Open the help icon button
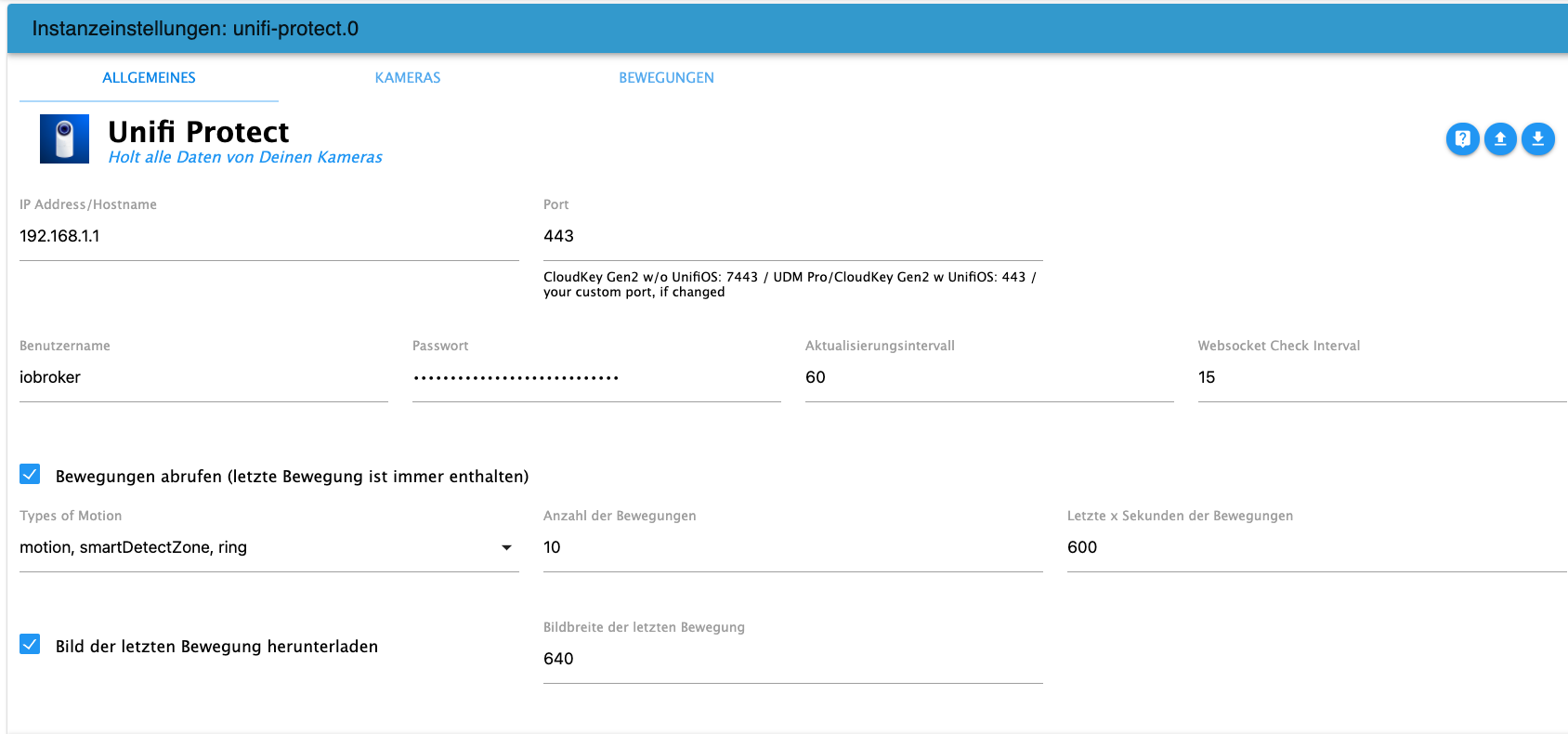The image size is (1568, 734). [1462, 139]
